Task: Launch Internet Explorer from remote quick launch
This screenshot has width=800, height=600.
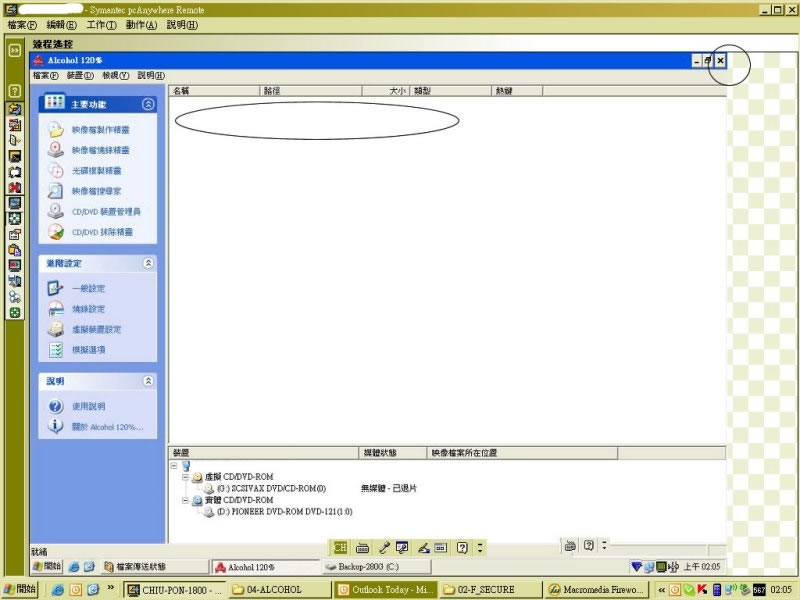Action: pos(74,566)
